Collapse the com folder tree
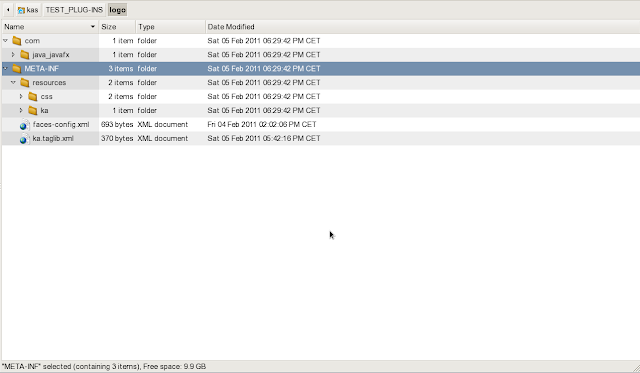This screenshot has height=373, width=640. (5, 40)
